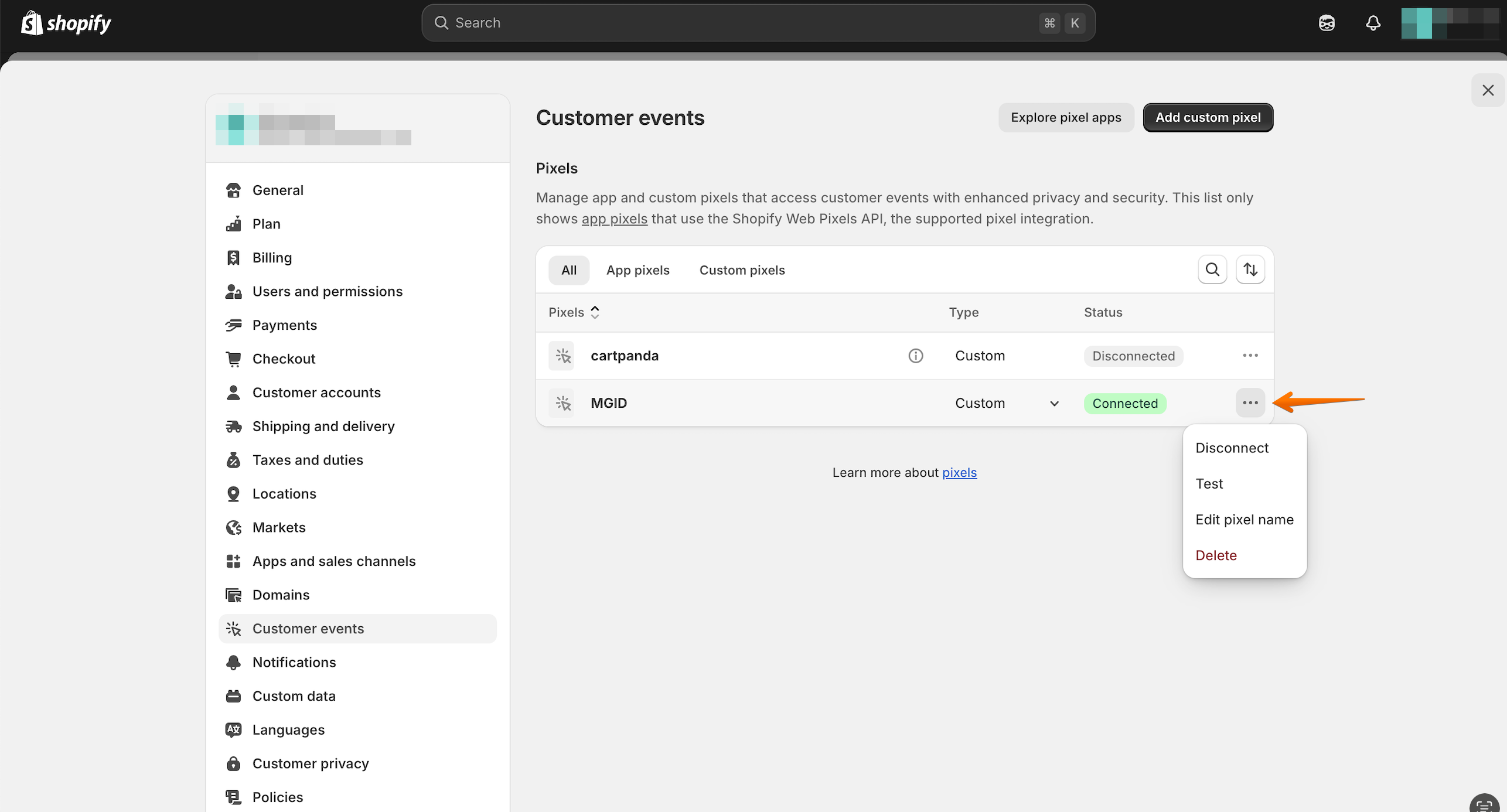Screen dimensions: 1507x812
Task: Click the MGID pixel row icon
Action: 562,403
